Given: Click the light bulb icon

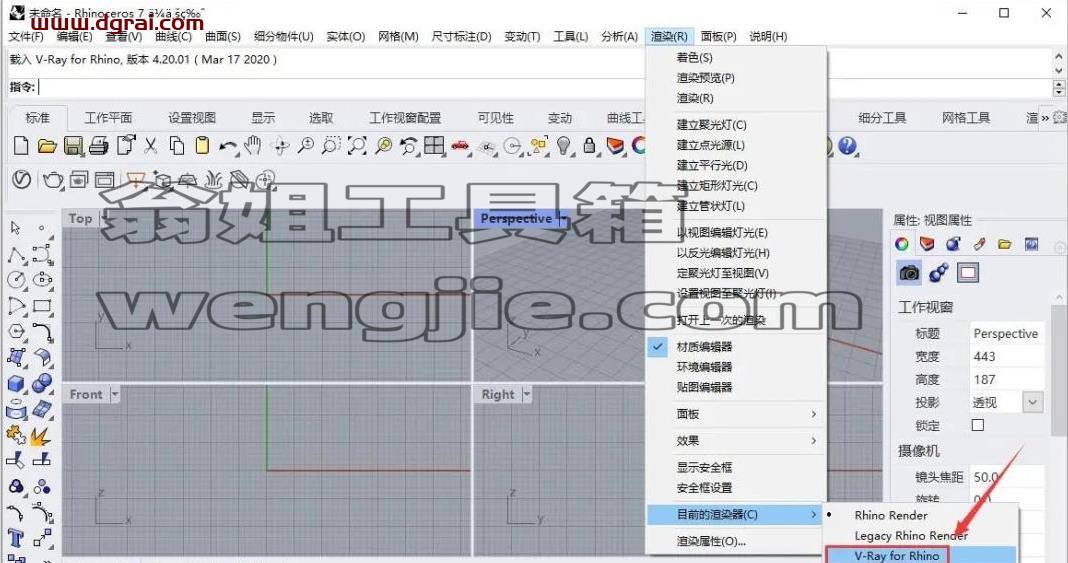Looking at the screenshot, I should point(564,146).
